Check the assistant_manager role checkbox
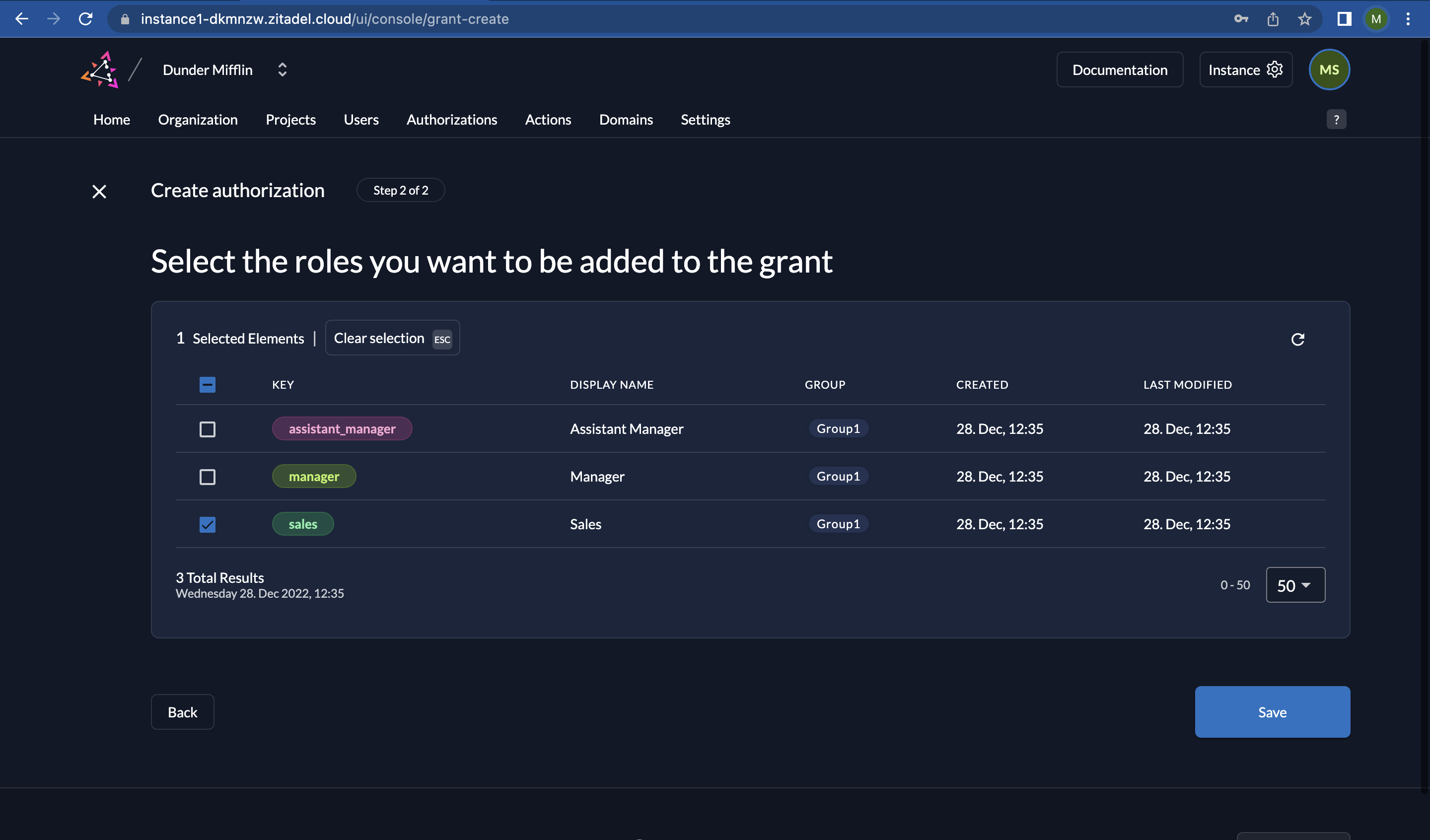The width and height of the screenshot is (1430, 840). coord(207,429)
